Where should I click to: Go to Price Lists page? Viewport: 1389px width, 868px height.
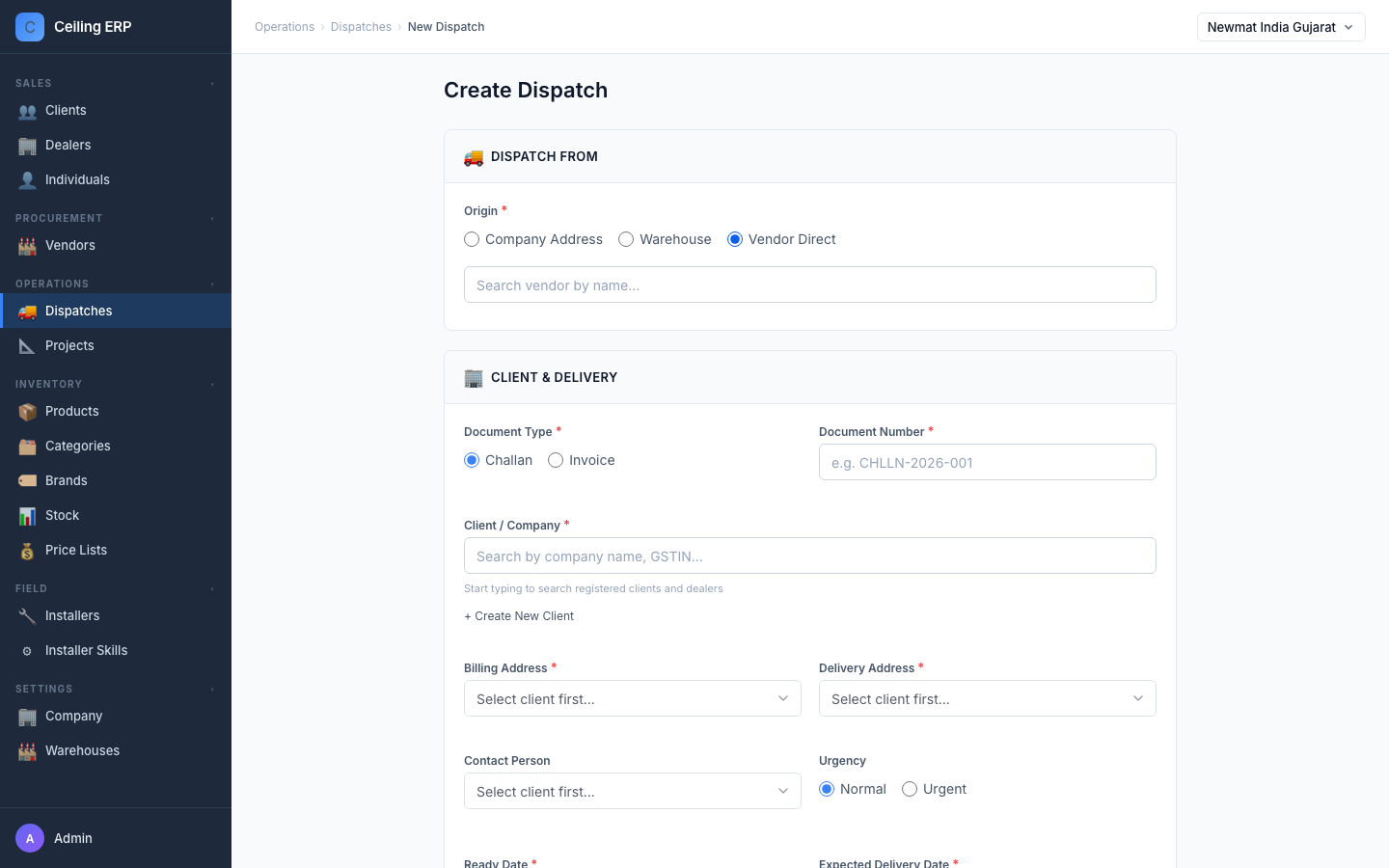pyautogui.click(x=116, y=550)
